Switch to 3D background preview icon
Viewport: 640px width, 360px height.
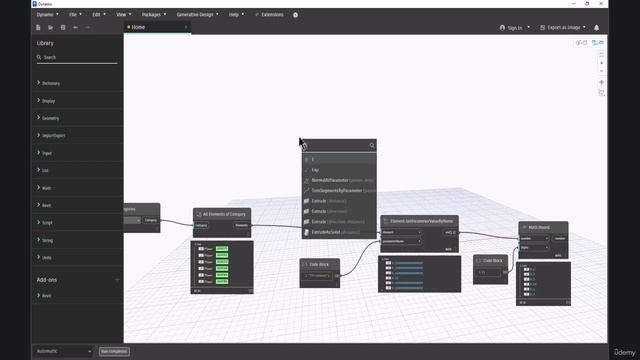[x=581, y=42]
